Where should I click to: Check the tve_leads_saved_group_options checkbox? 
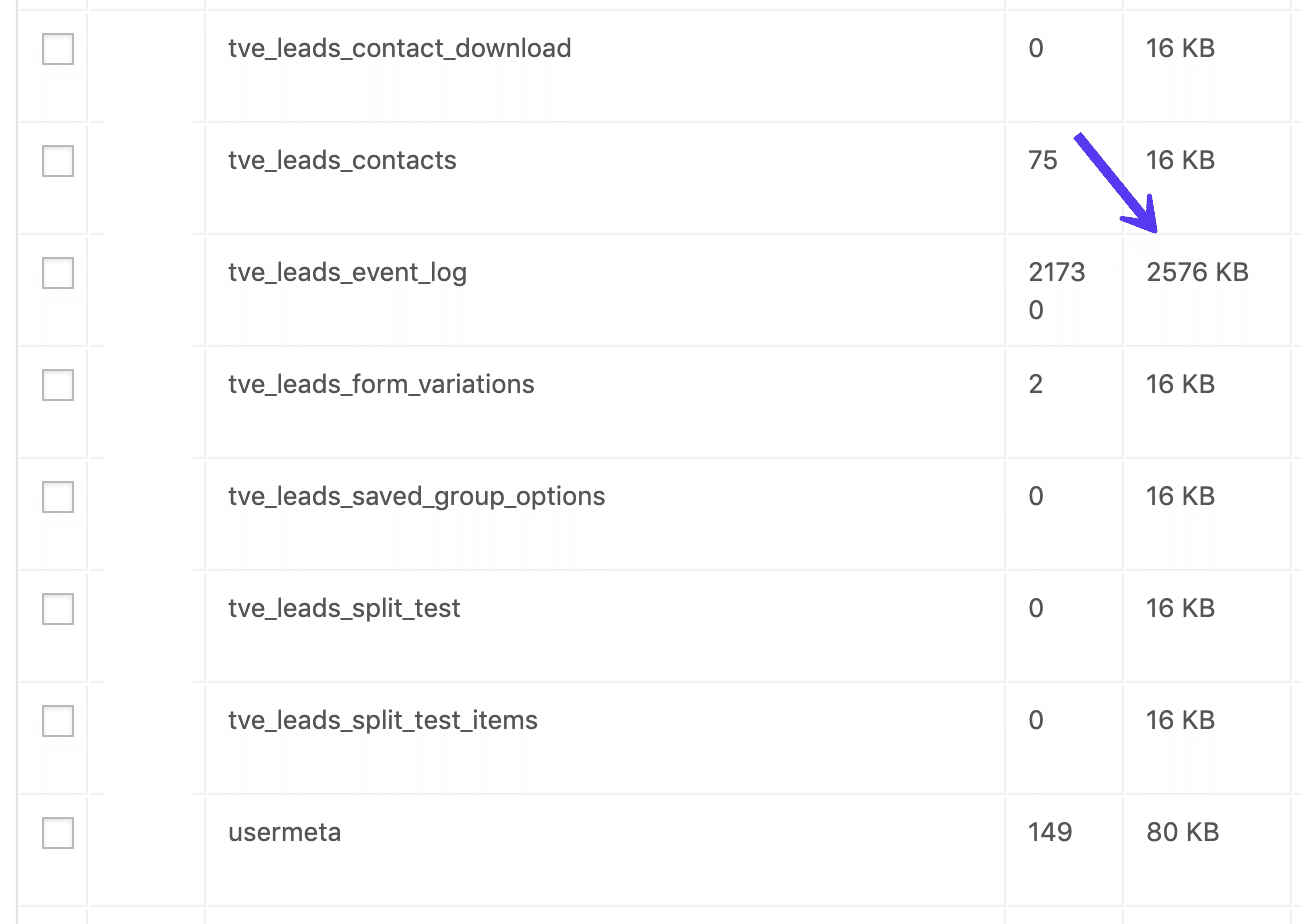(x=57, y=496)
